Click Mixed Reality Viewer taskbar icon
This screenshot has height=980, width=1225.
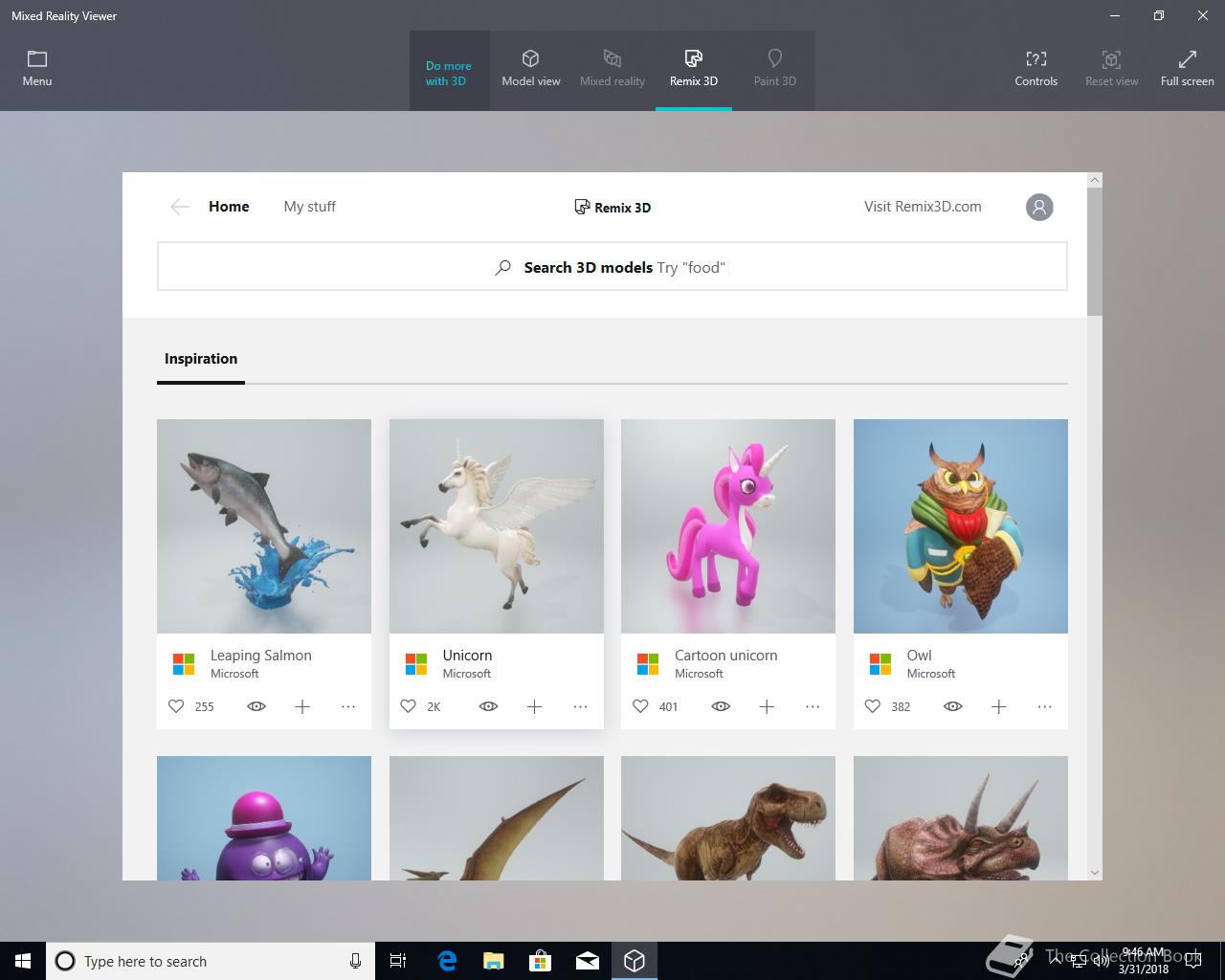[635, 961]
